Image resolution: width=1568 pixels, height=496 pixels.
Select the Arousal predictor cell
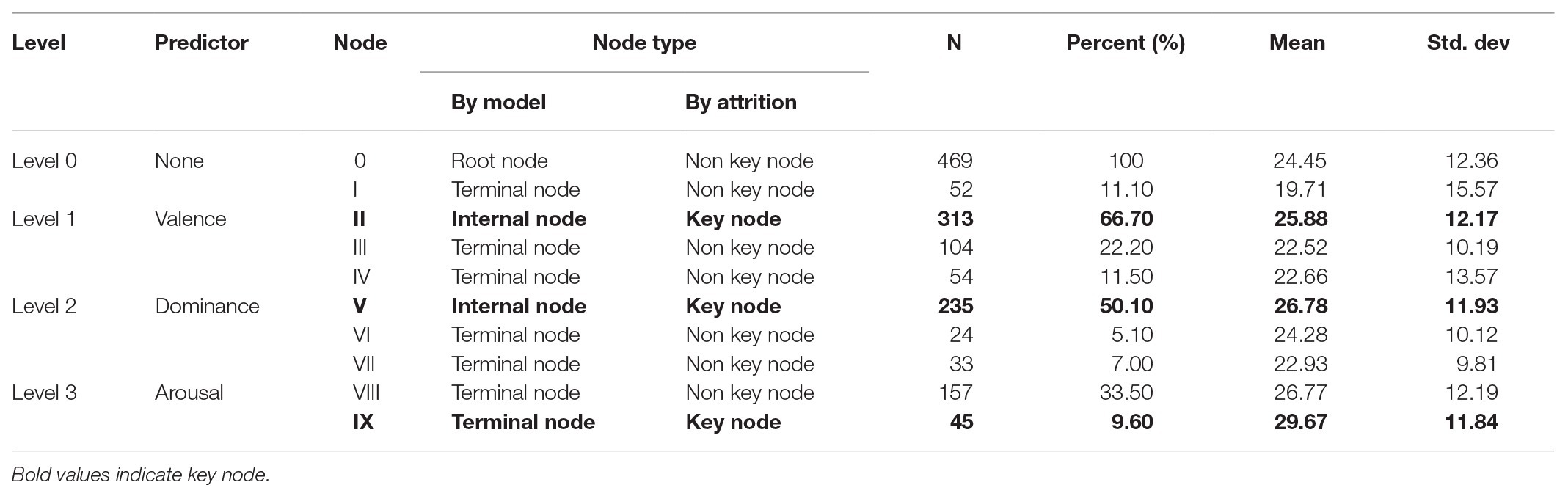(189, 393)
